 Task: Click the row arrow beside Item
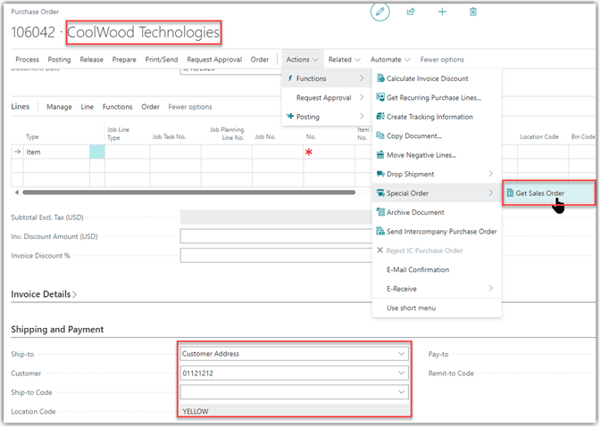17,152
